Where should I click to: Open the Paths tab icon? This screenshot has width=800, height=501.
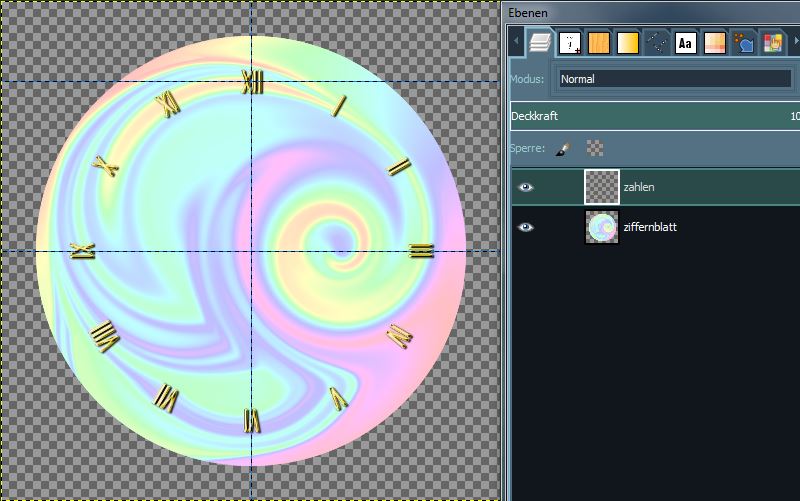657,43
